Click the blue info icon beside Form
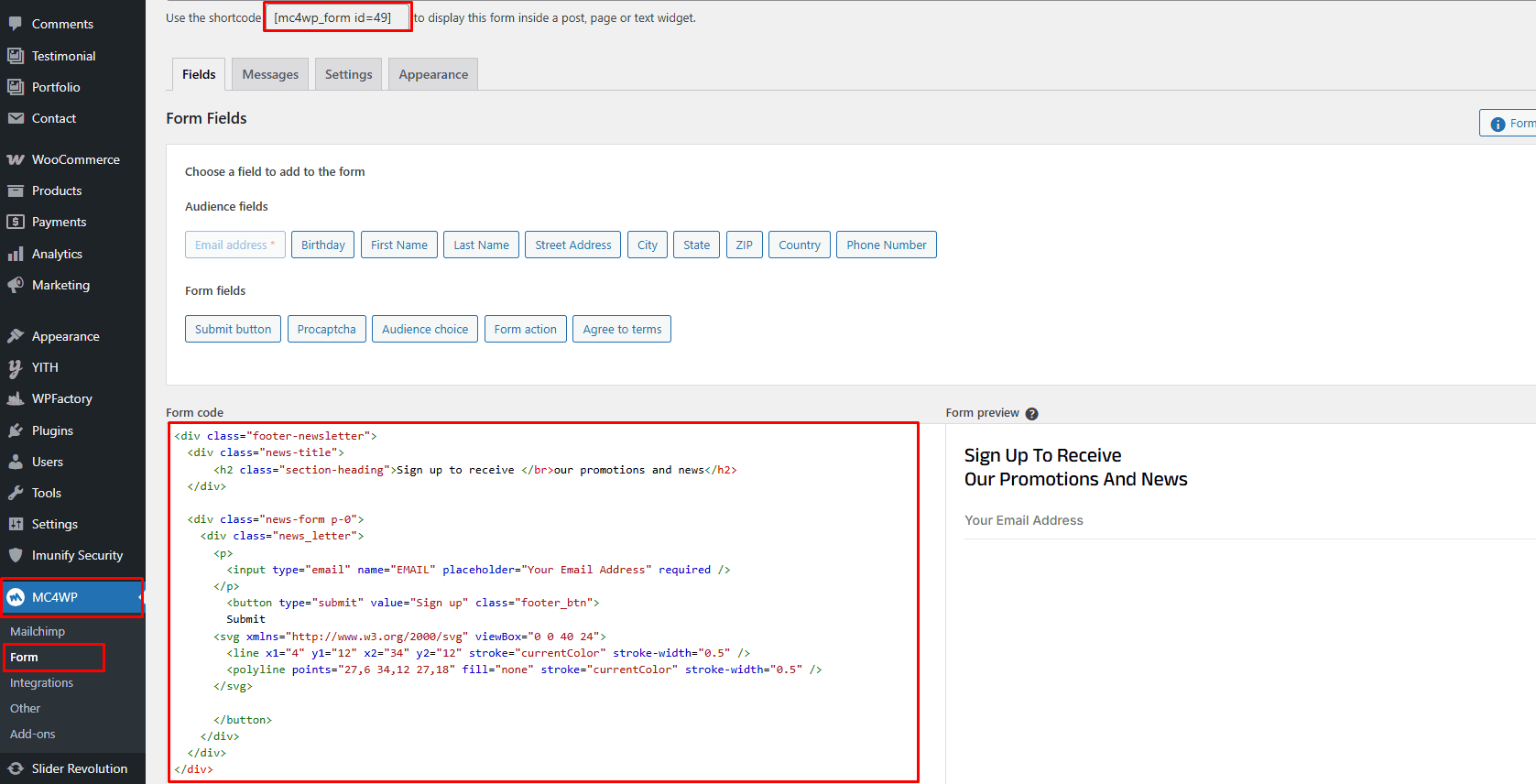This screenshot has width=1536, height=784. (x=1498, y=124)
